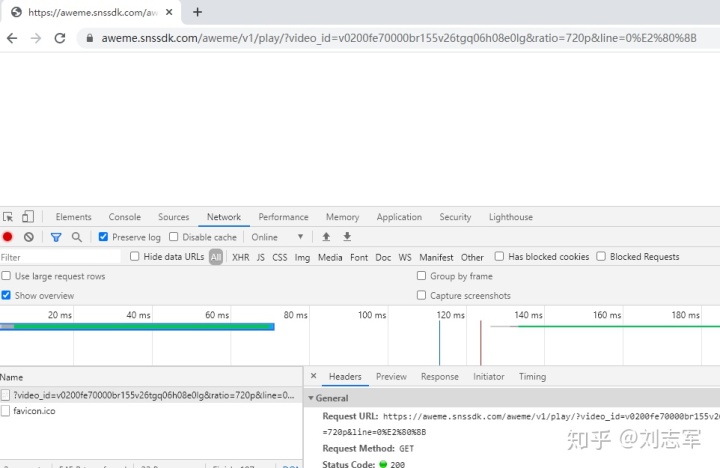
Task: Open the Timing tab
Action: tap(532, 377)
